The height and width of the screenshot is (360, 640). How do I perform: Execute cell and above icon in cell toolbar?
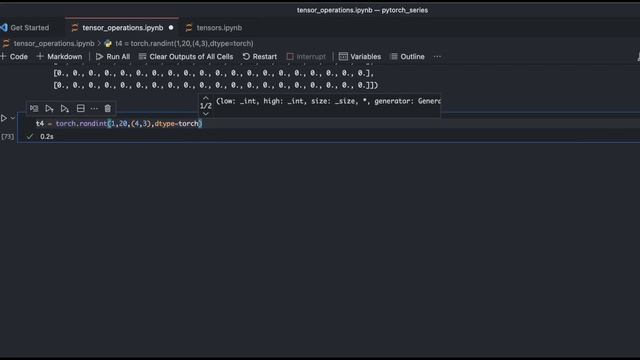[49, 109]
